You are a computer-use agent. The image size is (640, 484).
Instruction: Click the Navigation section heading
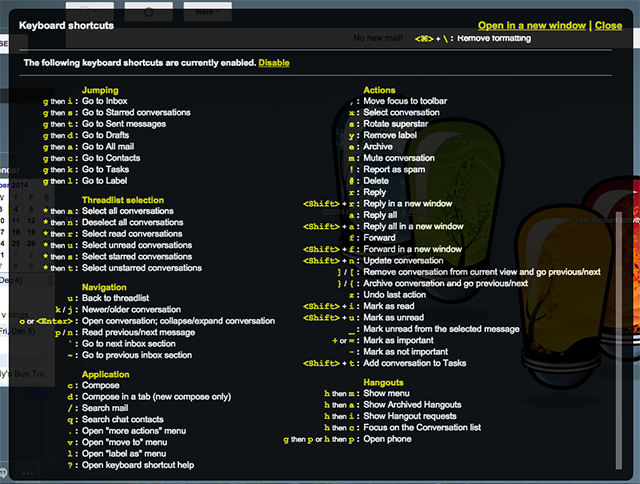click(106, 287)
